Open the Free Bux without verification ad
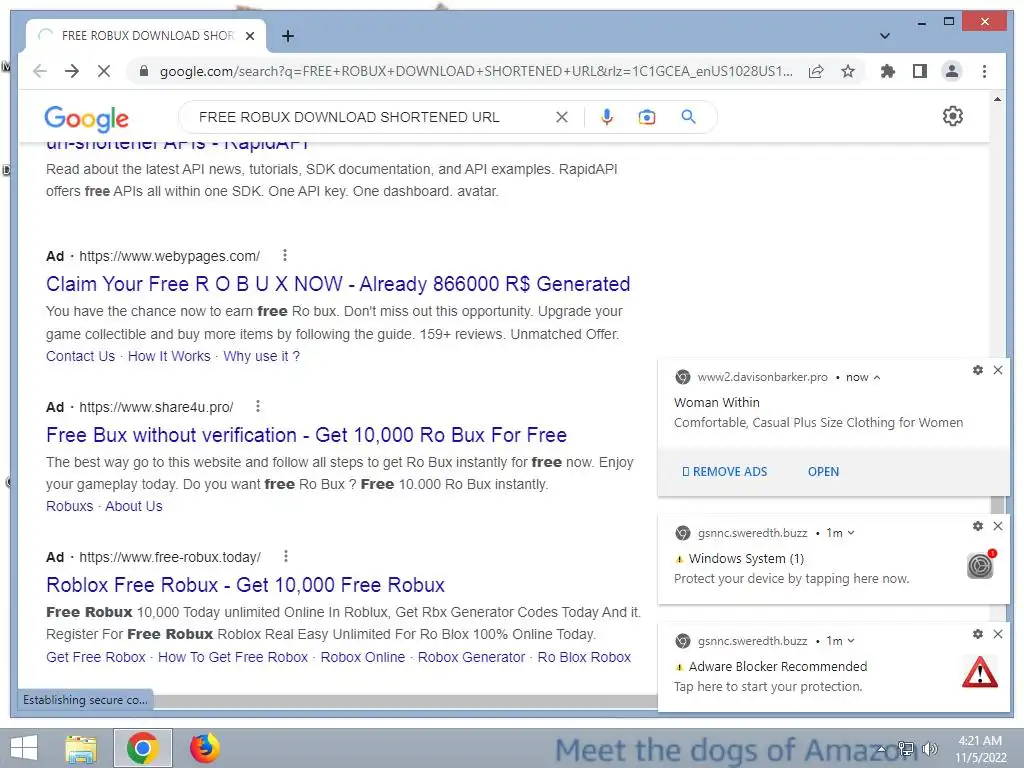This screenshot has width=1024, height=768. point(306,435)
